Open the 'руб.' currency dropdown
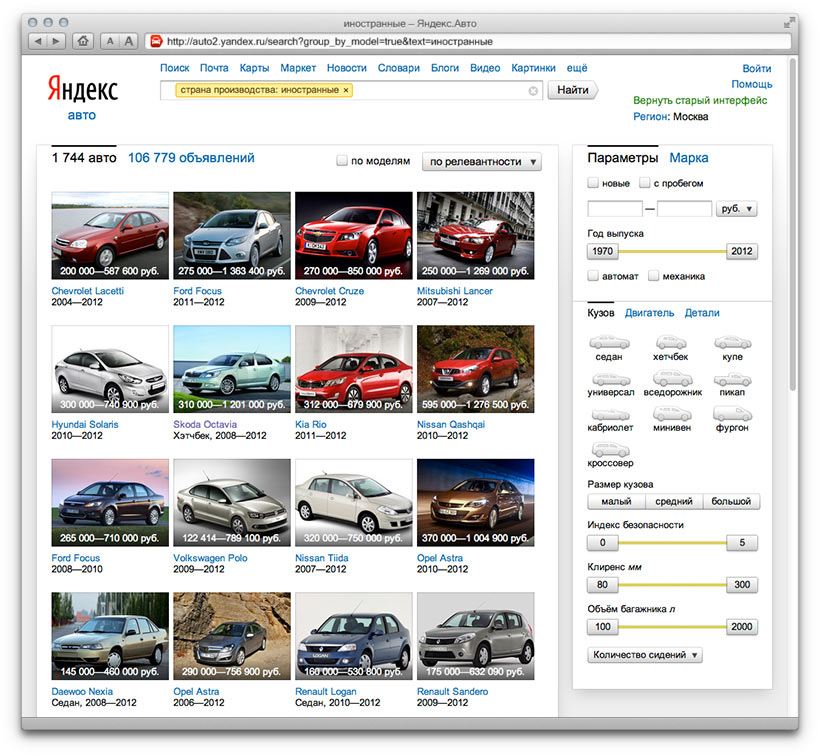This screenshot has height=756, width=820. pyautogui.click(x=737, y=209)
